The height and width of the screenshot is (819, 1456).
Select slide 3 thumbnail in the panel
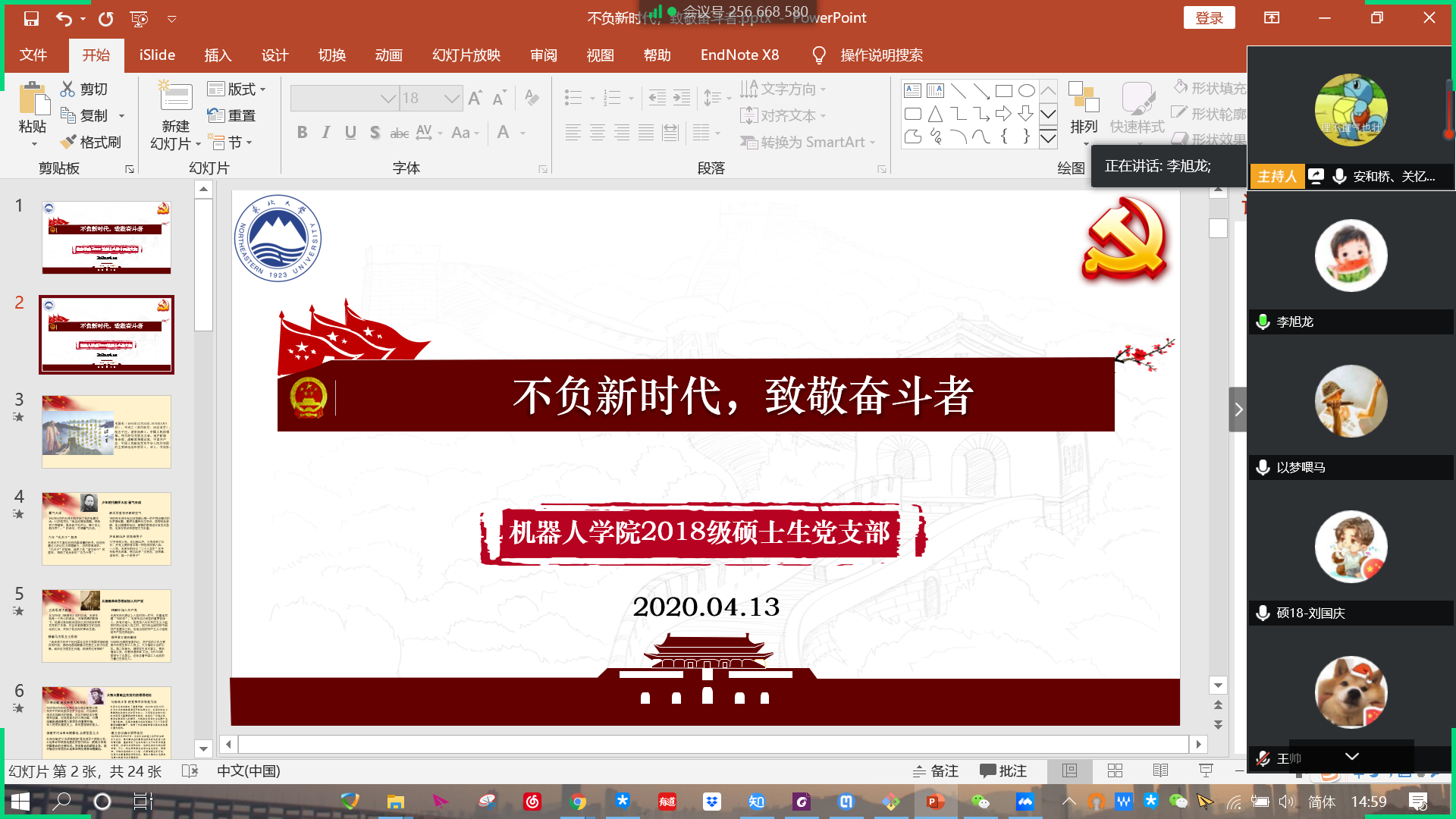pos(106,431)
